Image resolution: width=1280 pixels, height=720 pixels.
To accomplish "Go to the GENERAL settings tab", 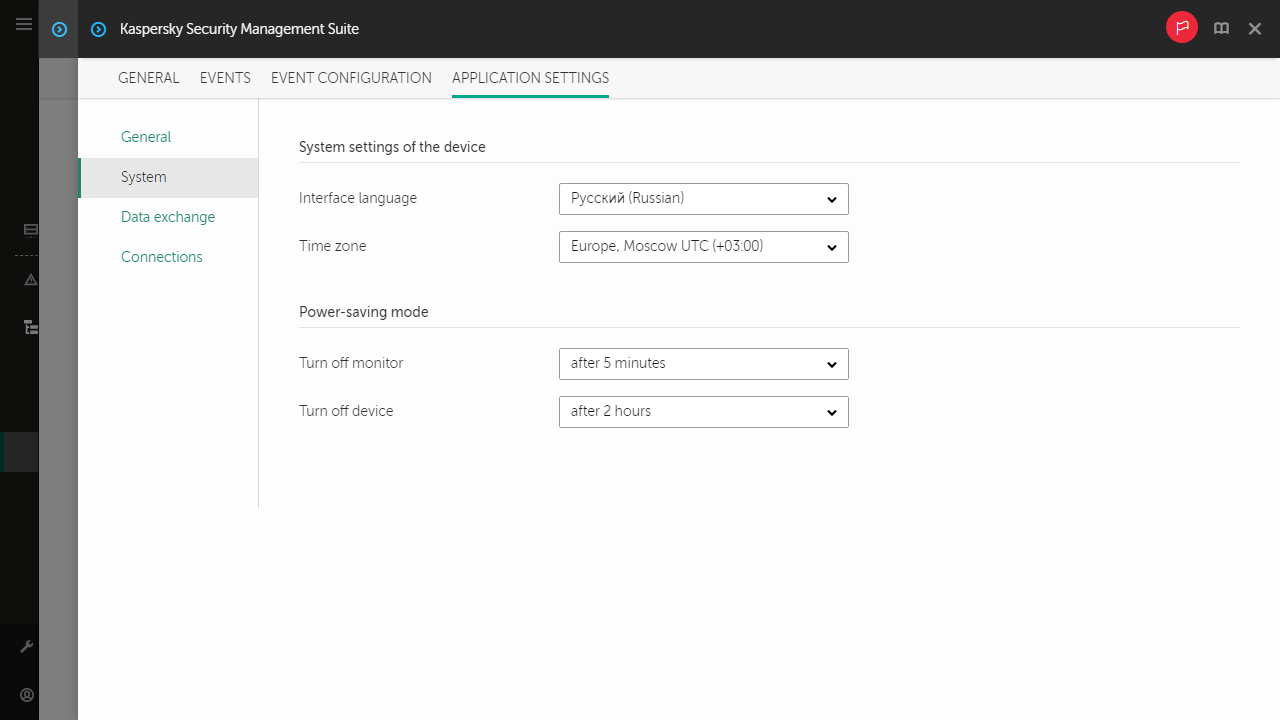I will [x=148, y=78].
